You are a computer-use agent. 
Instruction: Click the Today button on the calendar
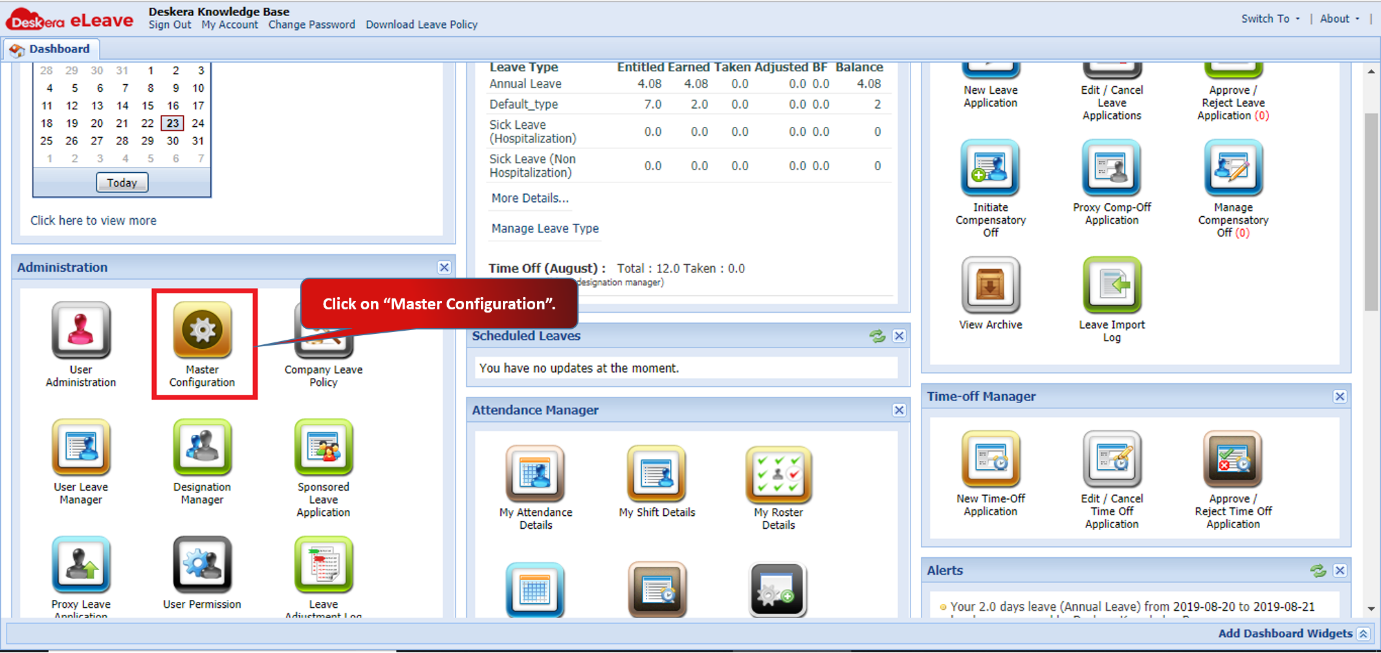click(121, 182)
